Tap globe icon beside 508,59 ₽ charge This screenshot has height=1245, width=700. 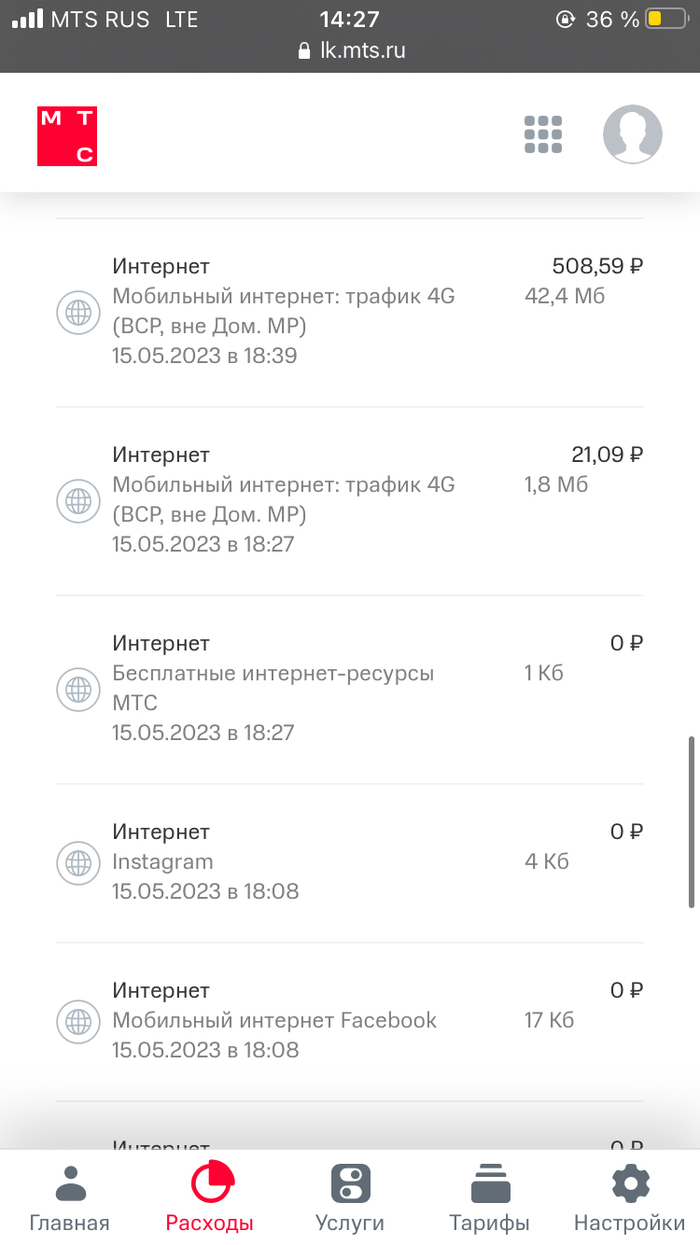tap(78, 311)
